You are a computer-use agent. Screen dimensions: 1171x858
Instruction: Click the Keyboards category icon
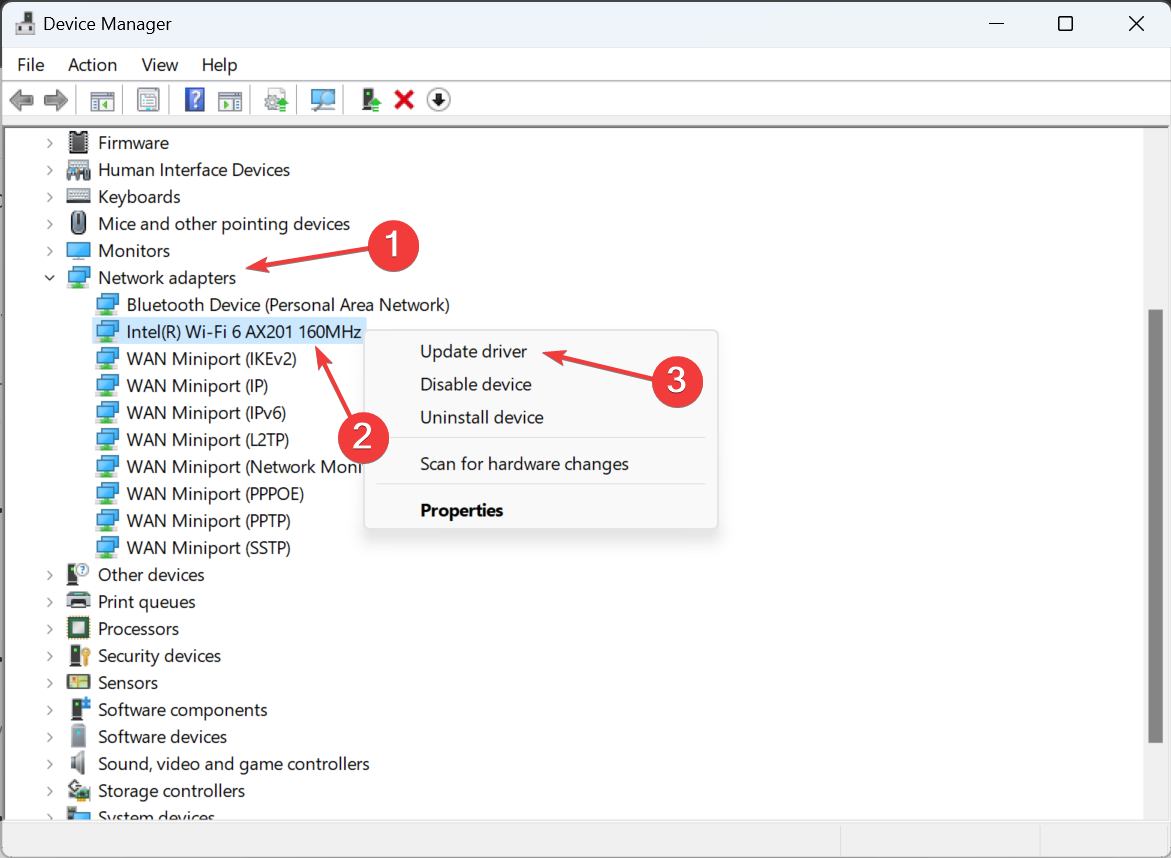[x=78, y=196]
